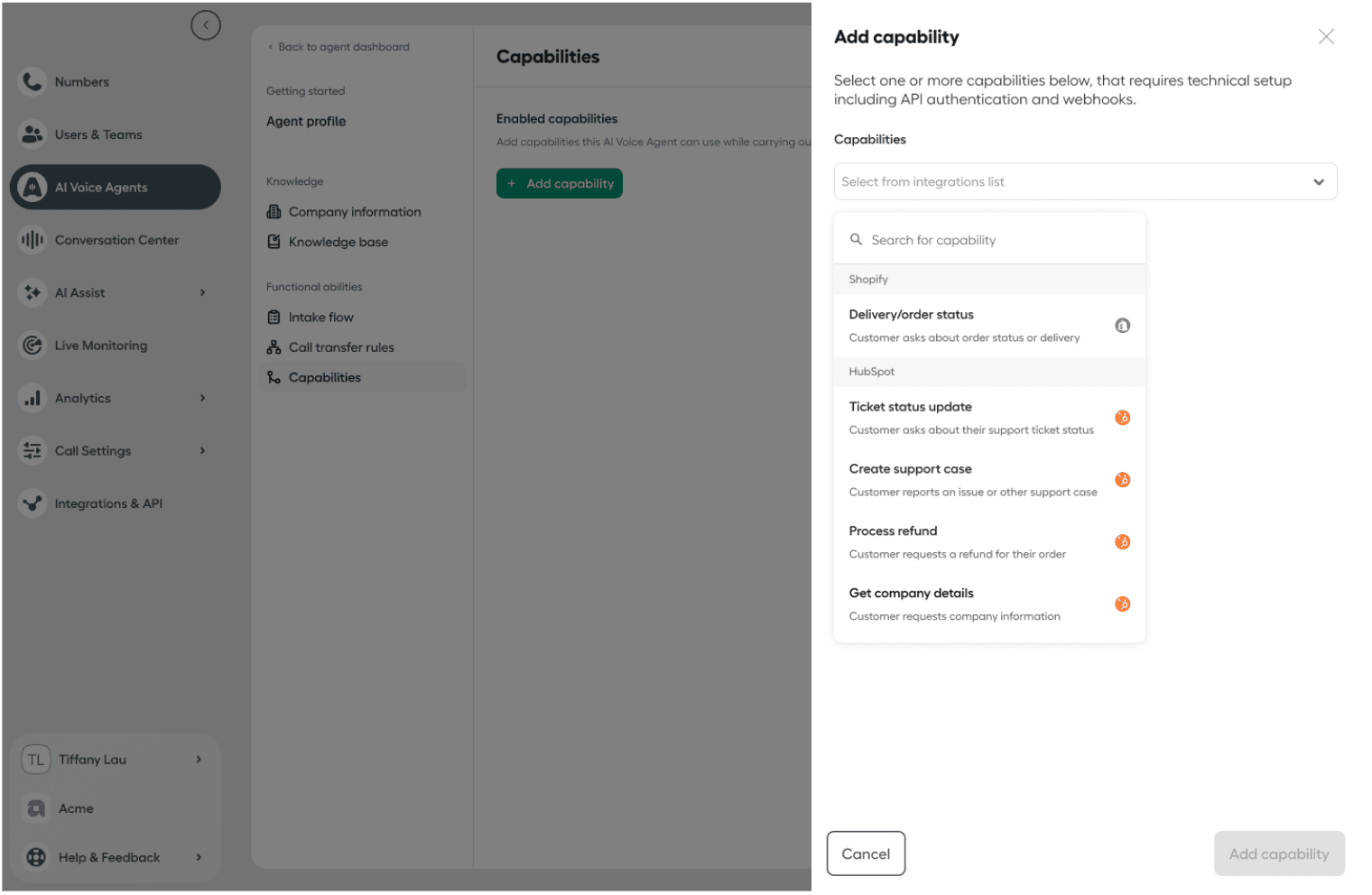This screenshot has height=895, width=1372.
Task: Click the Shopify icon beside Delivery/order status
Action: coord(1122,326)
